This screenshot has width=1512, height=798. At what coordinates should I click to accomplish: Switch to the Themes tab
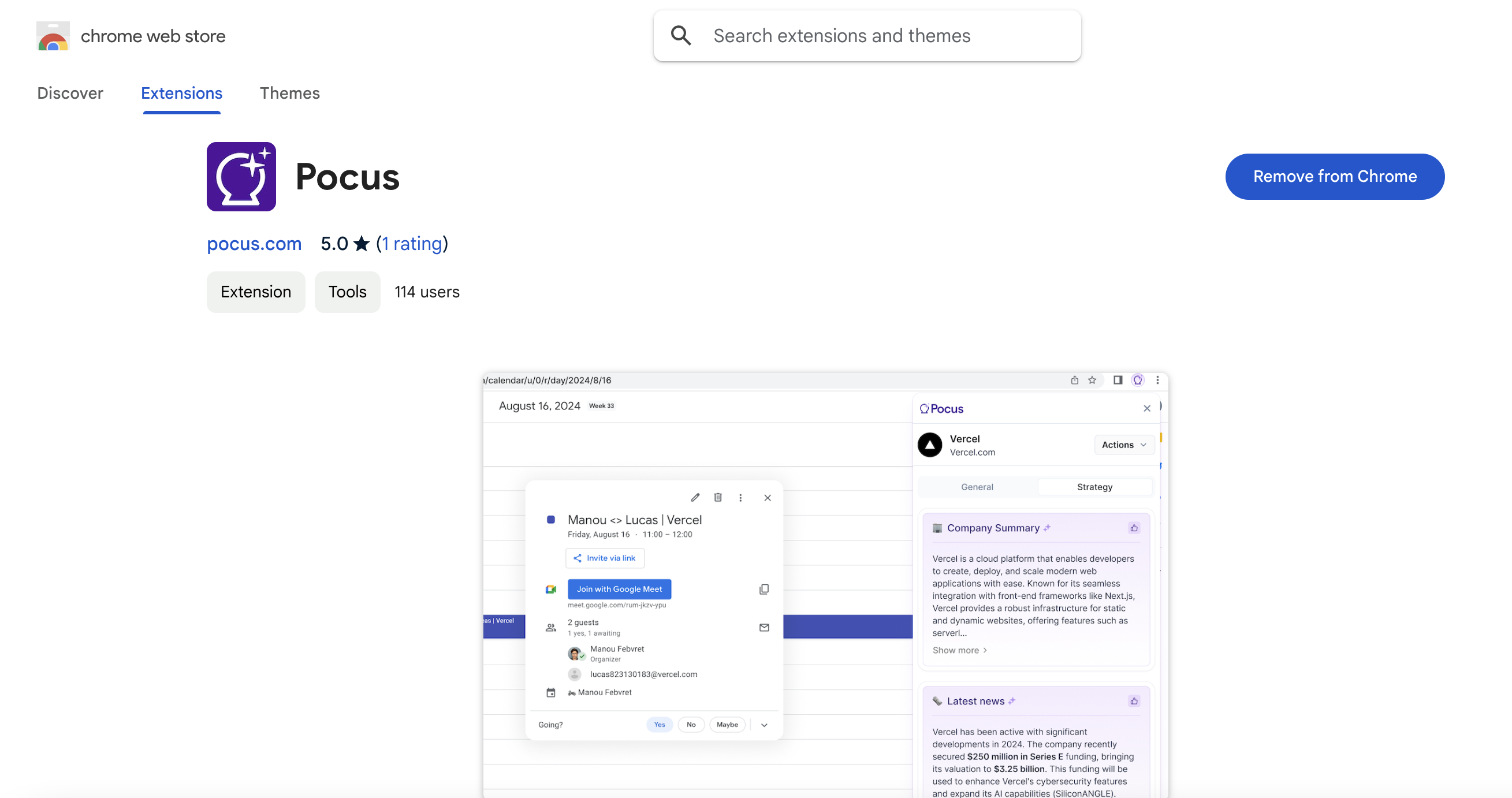point(289,94)
